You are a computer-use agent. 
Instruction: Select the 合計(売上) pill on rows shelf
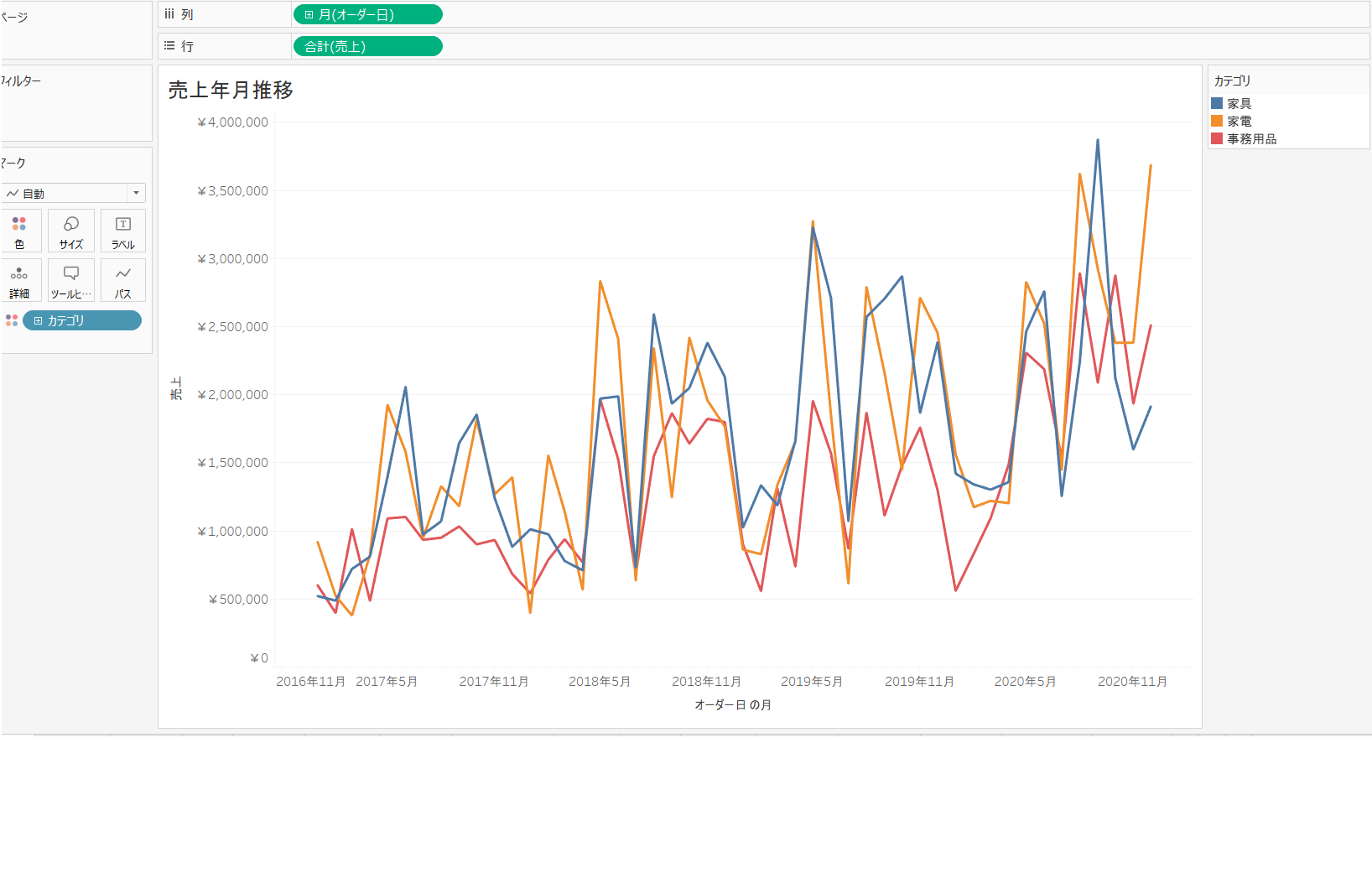tap(367, 47)
